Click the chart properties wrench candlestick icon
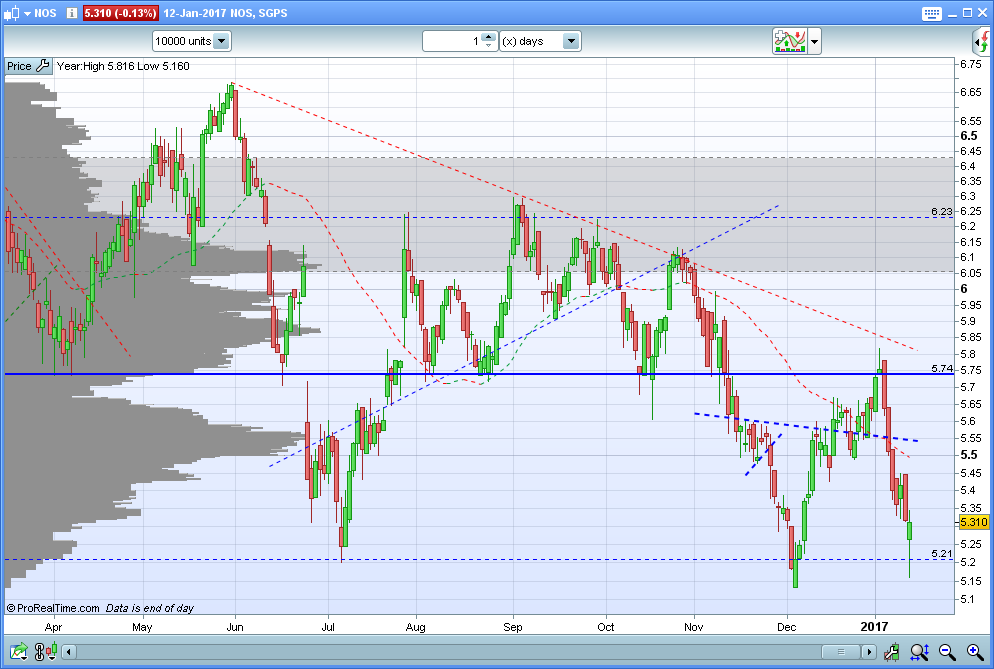The image size is (994, 669). tap(891, 651)
